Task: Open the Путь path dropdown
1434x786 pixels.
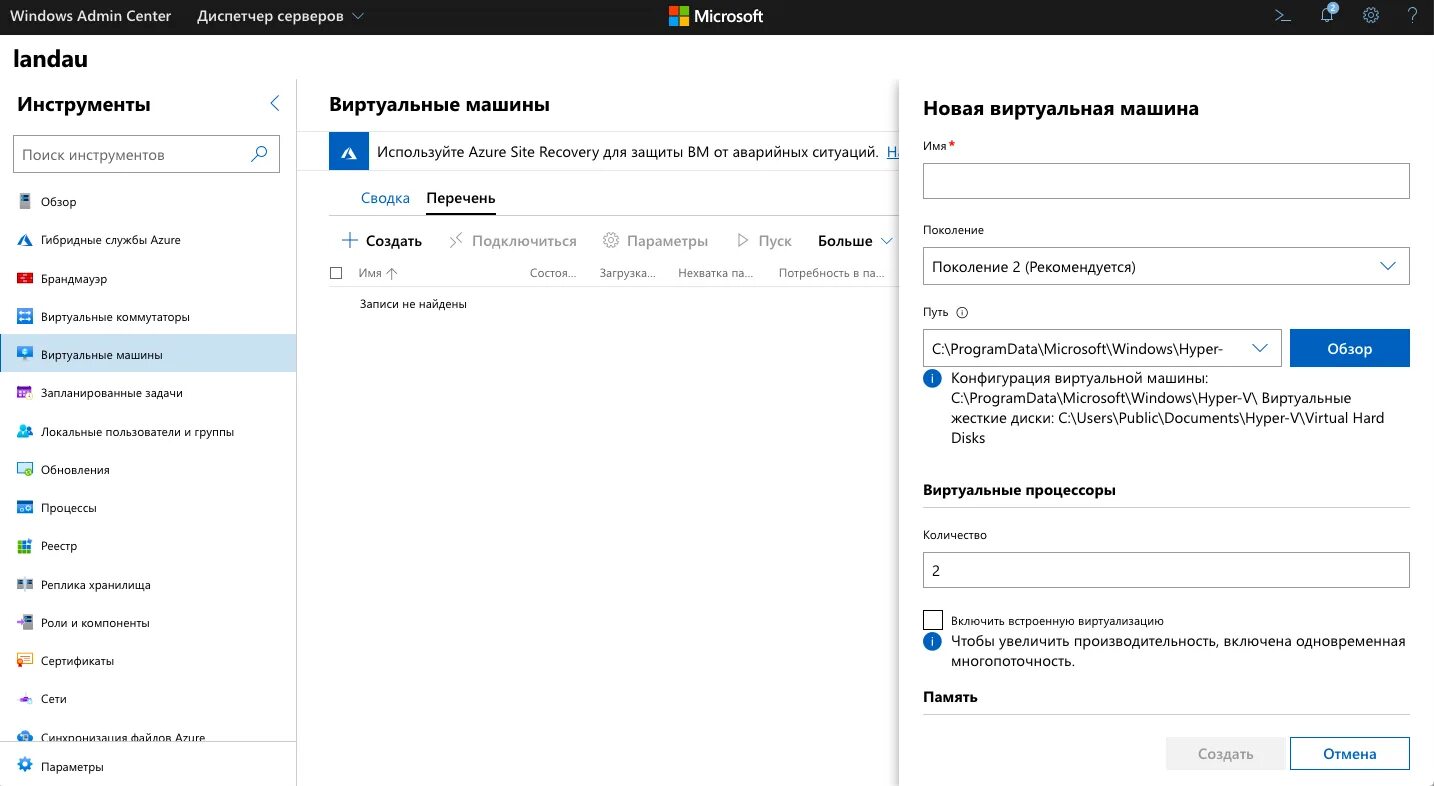Action: click(1102, 348)
